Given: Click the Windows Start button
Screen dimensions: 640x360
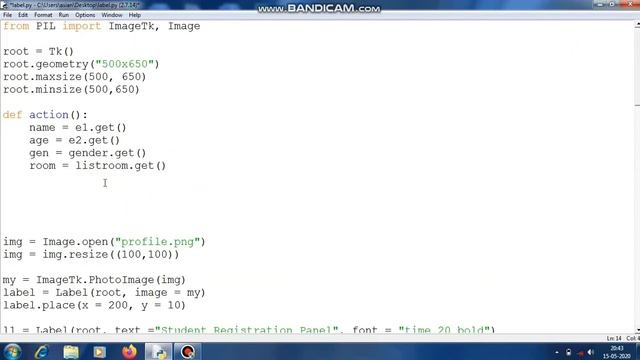Looking at the screenshot, I should point(12,351).
